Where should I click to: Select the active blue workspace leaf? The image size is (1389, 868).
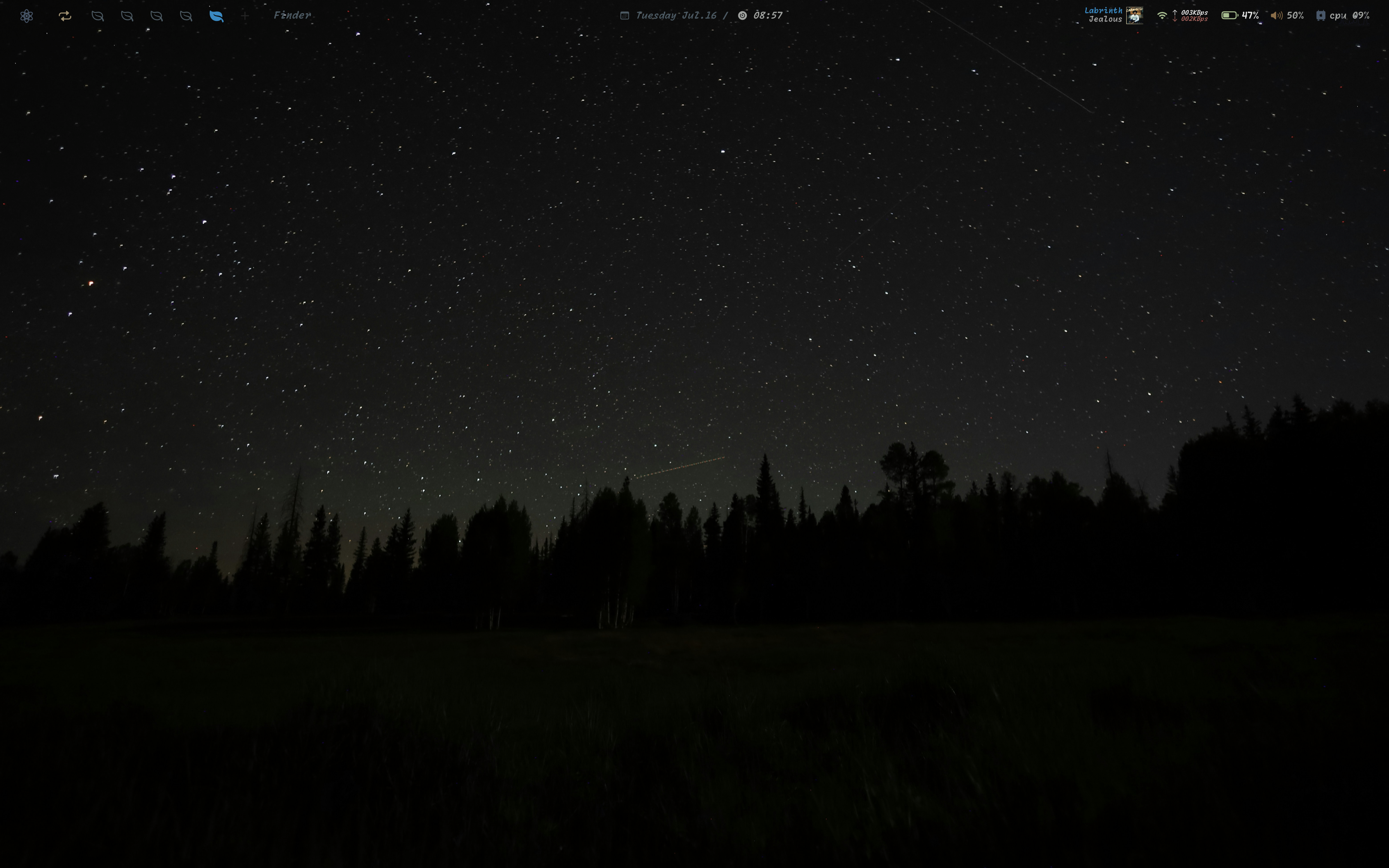[x=216, y=16]
